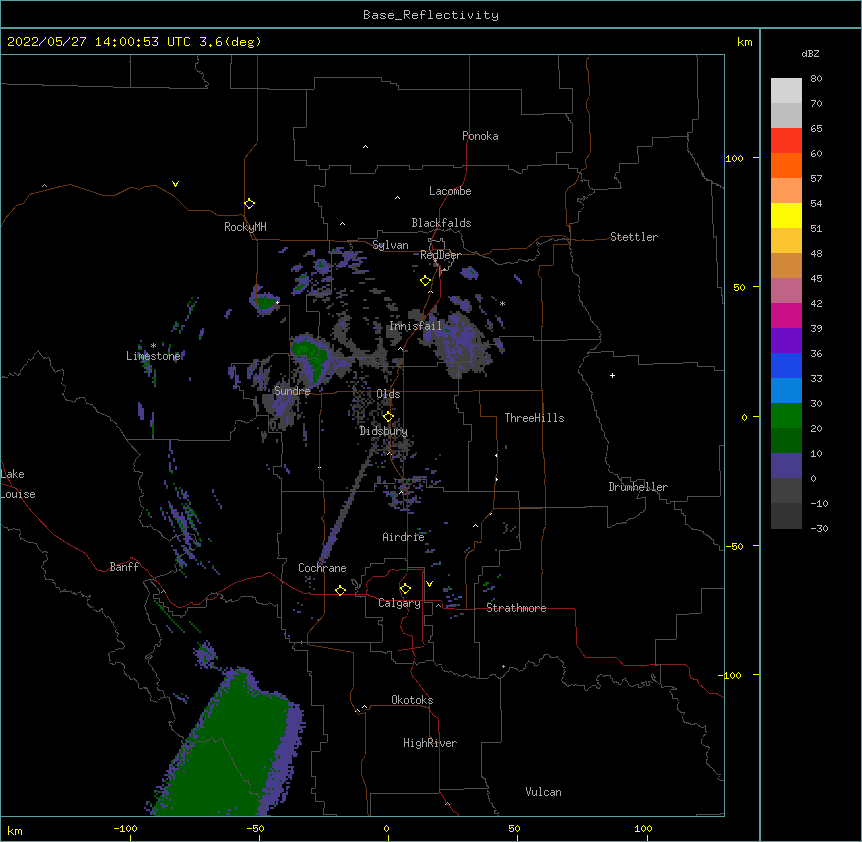Click the Drumheller label
Image resolution: width=862 pixels, height=842 pixels.
coord(638,487)
